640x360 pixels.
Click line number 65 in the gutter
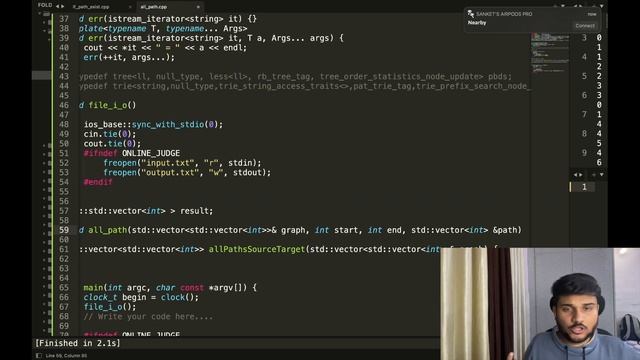pyautogui.click(x=64, y=287)
